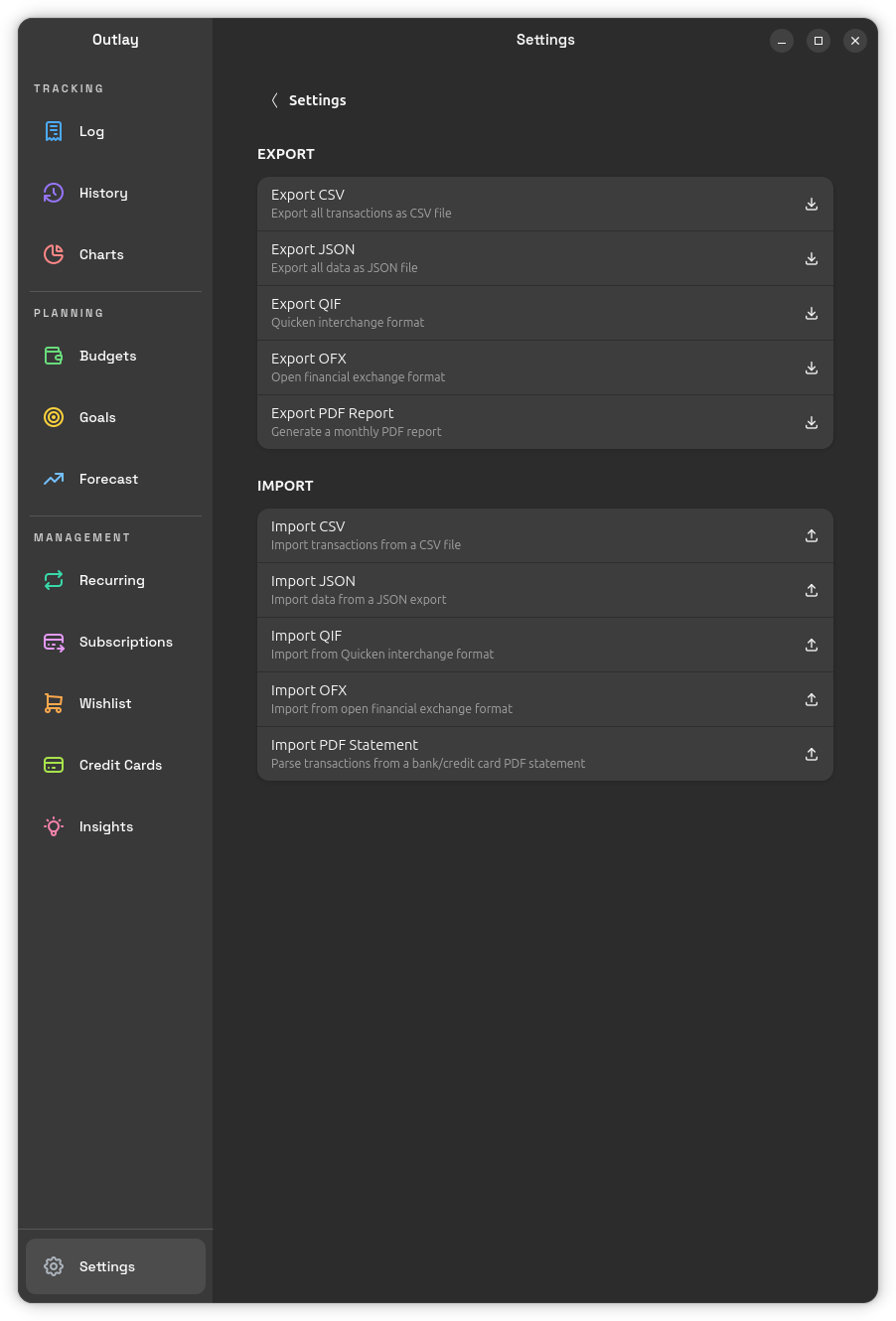The image size is (896, 1321).
Task: Click the History clock icon
Action: click(x=54, y=193)
